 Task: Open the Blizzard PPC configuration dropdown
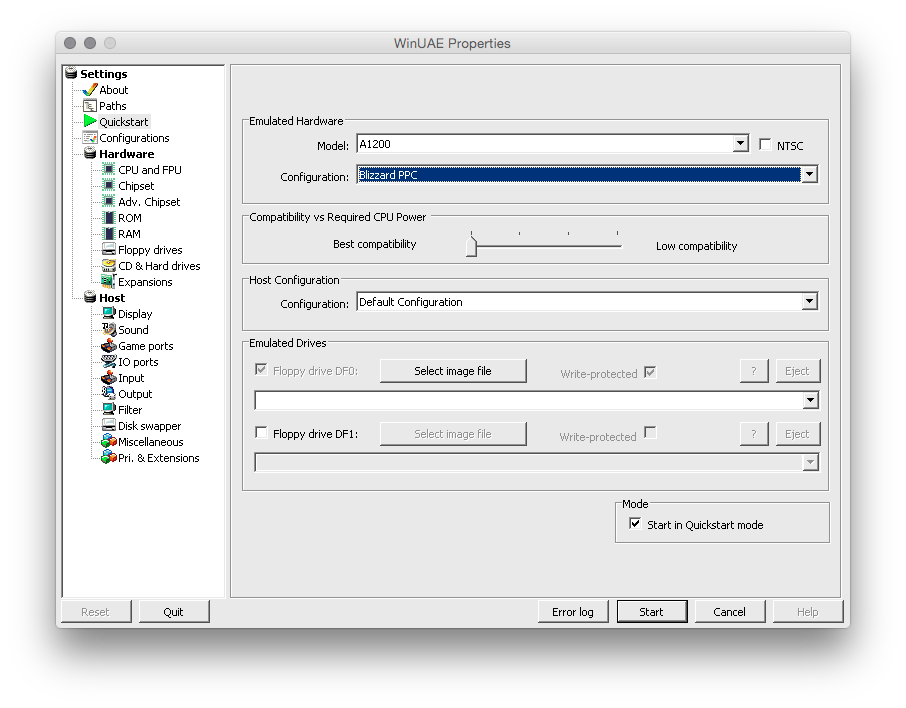pos(810,174)
